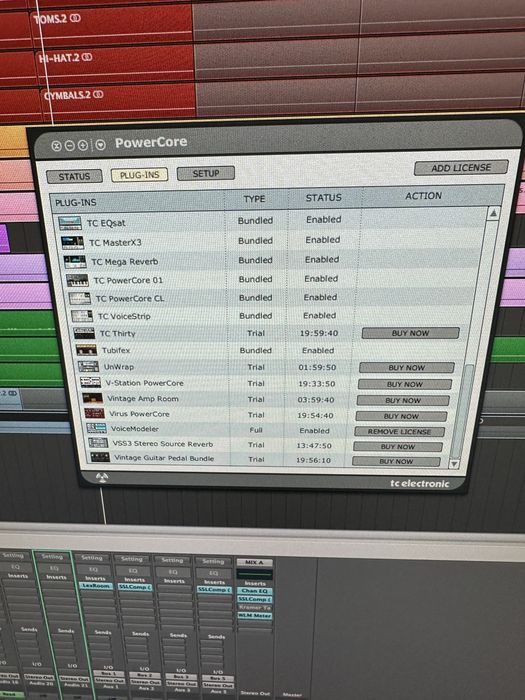The width and height of the screenshot is (525, 700).
Task: Click BUY NOW for Vintage Guitar Pedal Bundle
Action: (x=396, y=461)
